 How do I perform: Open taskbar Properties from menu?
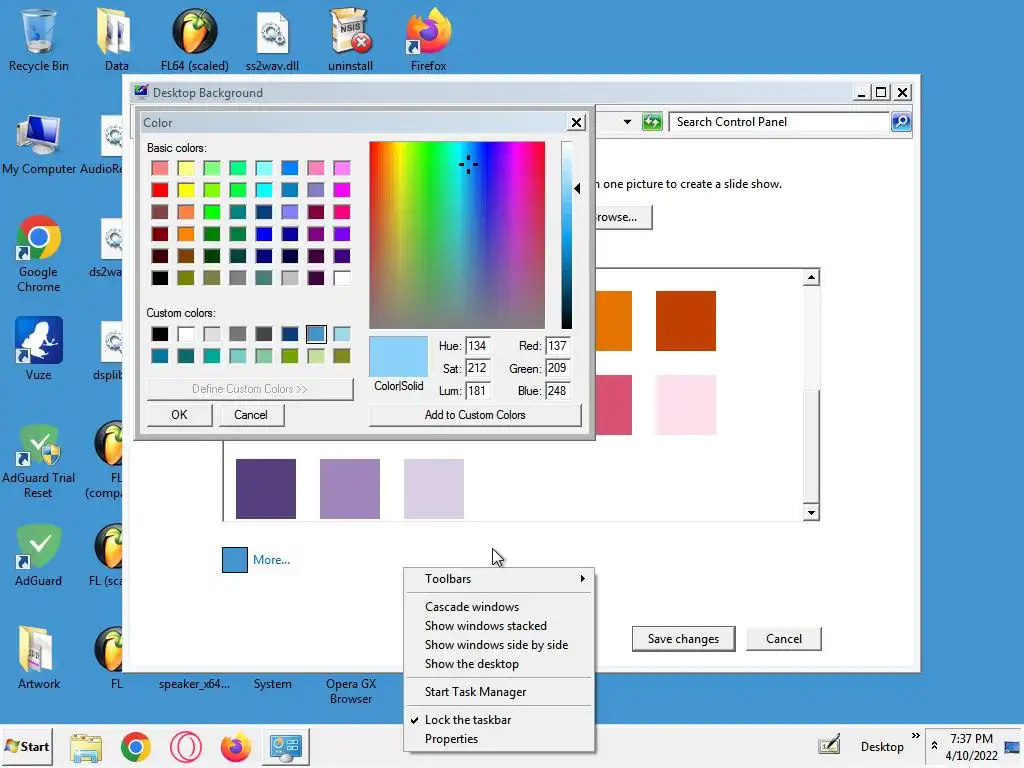coord(499,739)
